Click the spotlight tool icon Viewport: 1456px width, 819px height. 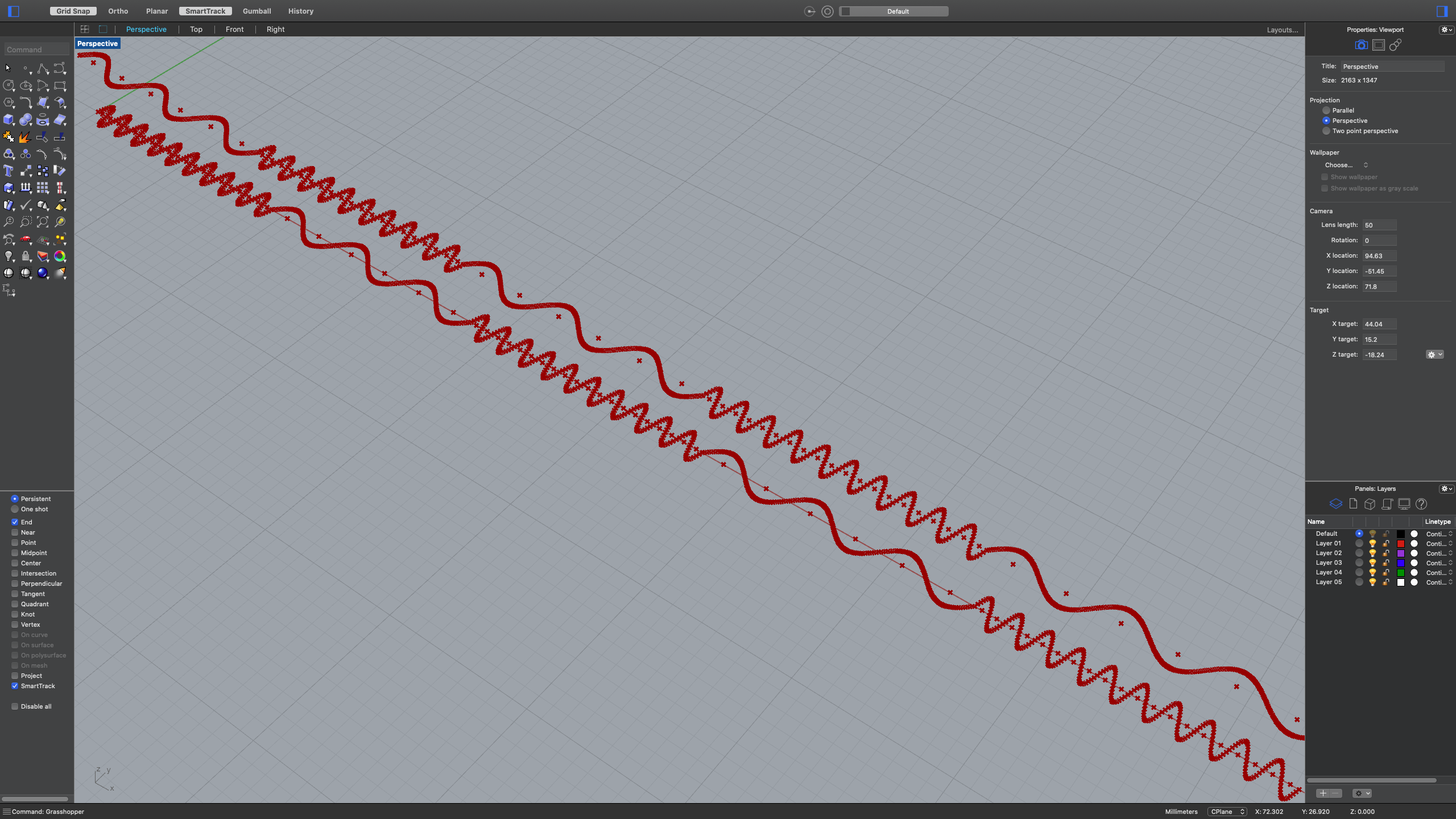[60, 273]
